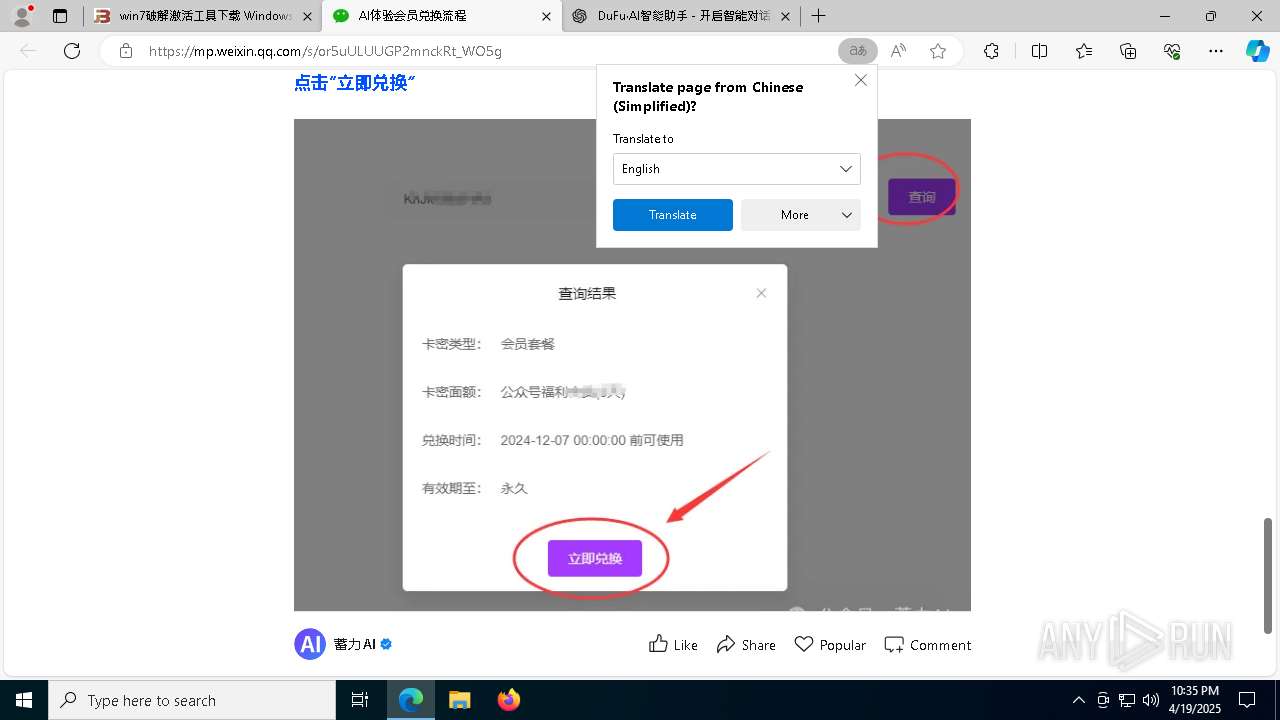Image resolution: width=1280 pixels, height=720 pixels.
Task: Close the win7 activation tool tab
Action: (306, 16)
